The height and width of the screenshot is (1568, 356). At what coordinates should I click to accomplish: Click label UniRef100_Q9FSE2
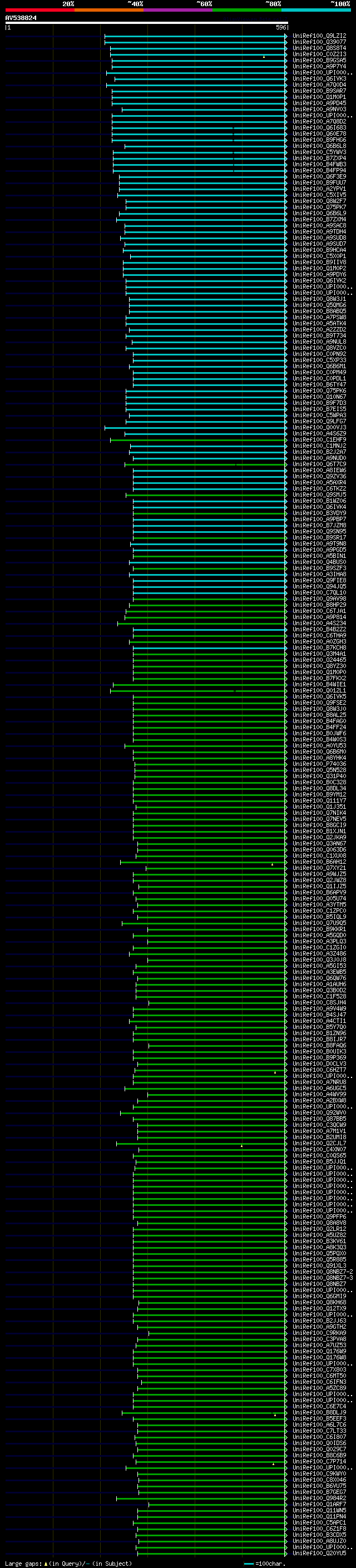point(319,703)
